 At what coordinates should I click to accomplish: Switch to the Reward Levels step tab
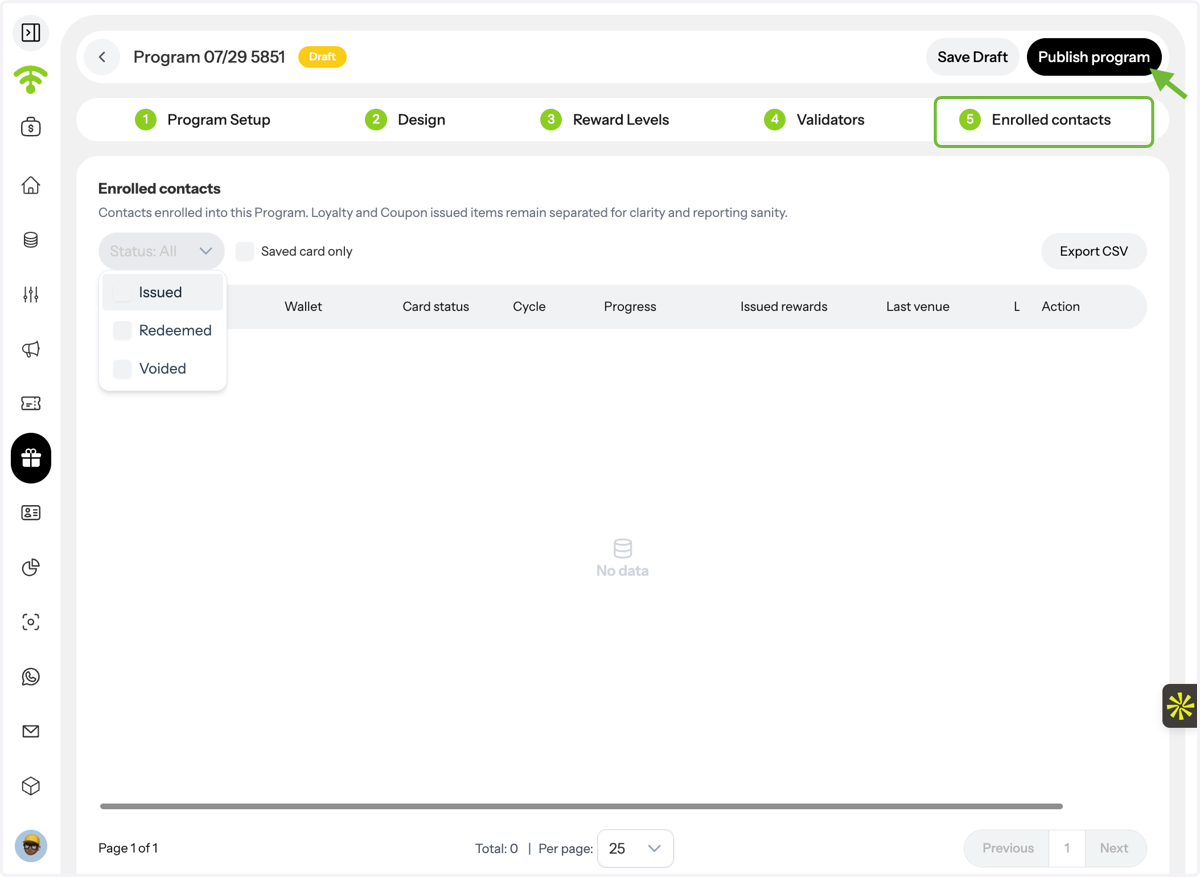tap(604, 120)
